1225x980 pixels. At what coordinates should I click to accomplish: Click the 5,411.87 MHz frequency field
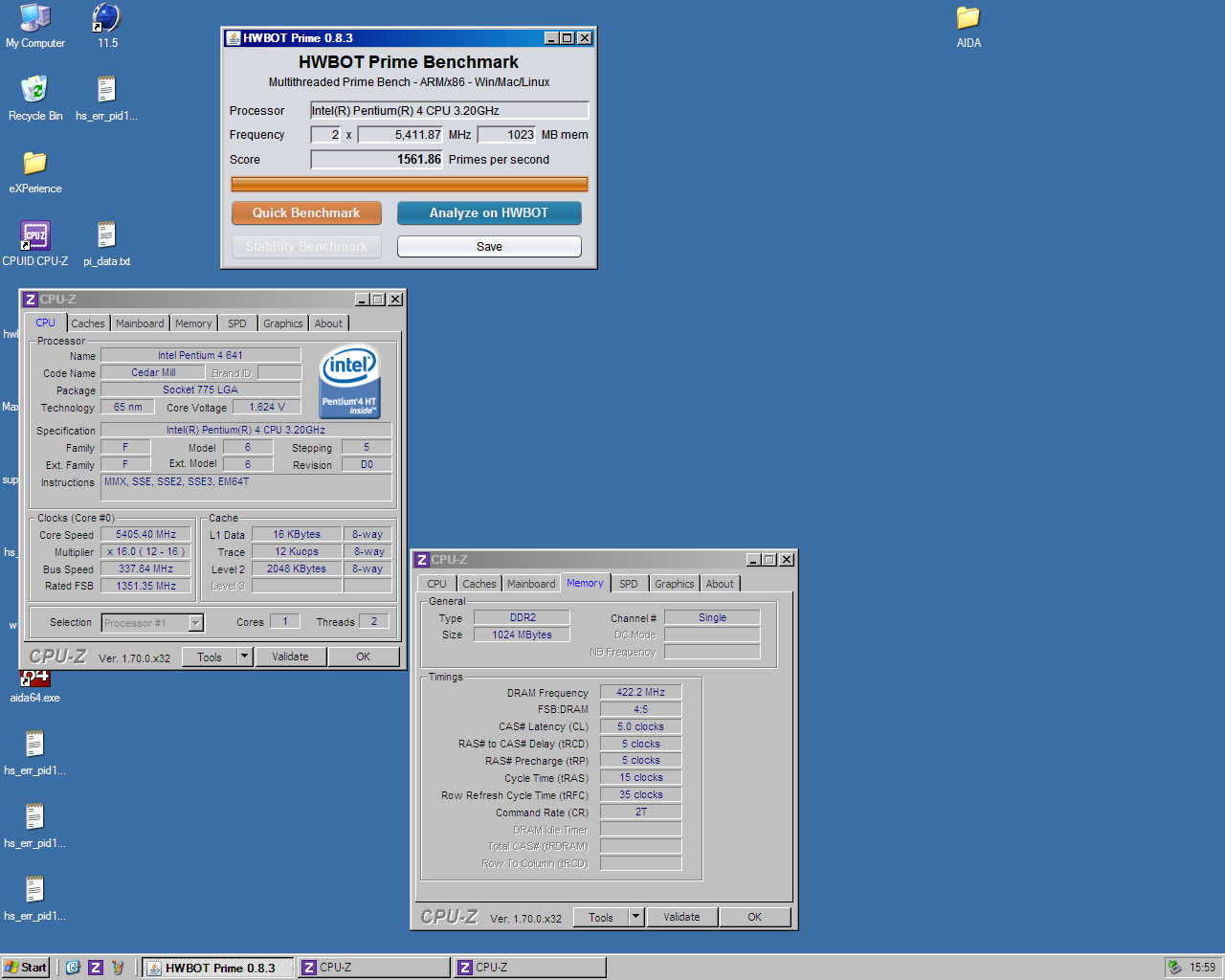401,135
